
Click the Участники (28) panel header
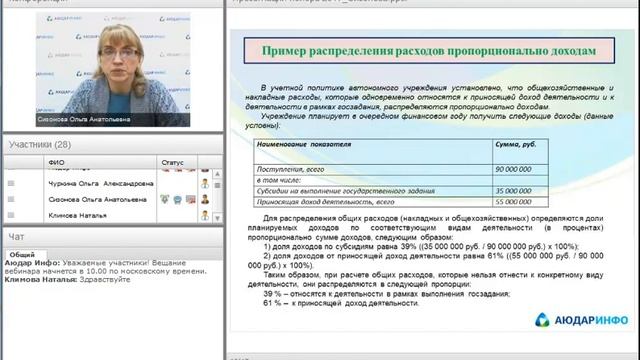113,144
